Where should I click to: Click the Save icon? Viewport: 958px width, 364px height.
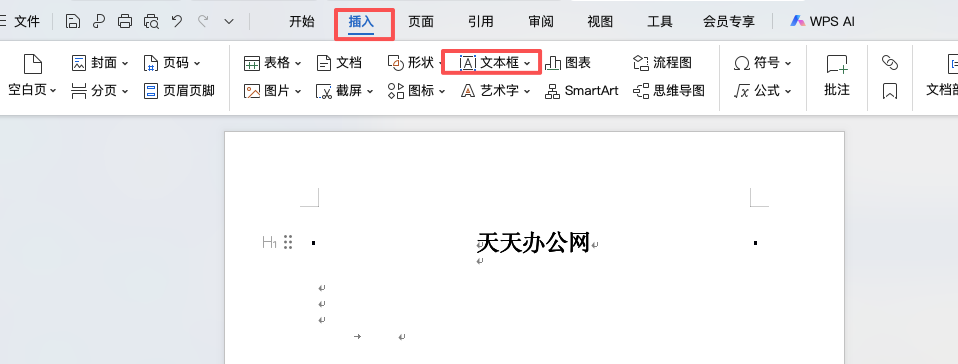73,22
